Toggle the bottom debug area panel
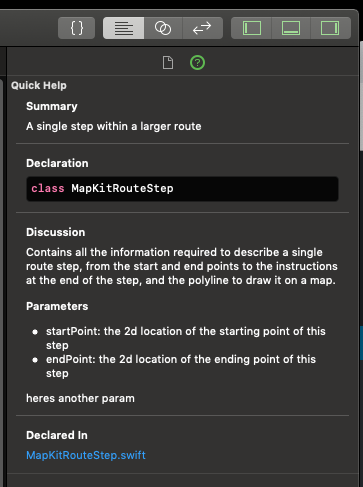 pos(291,28)
